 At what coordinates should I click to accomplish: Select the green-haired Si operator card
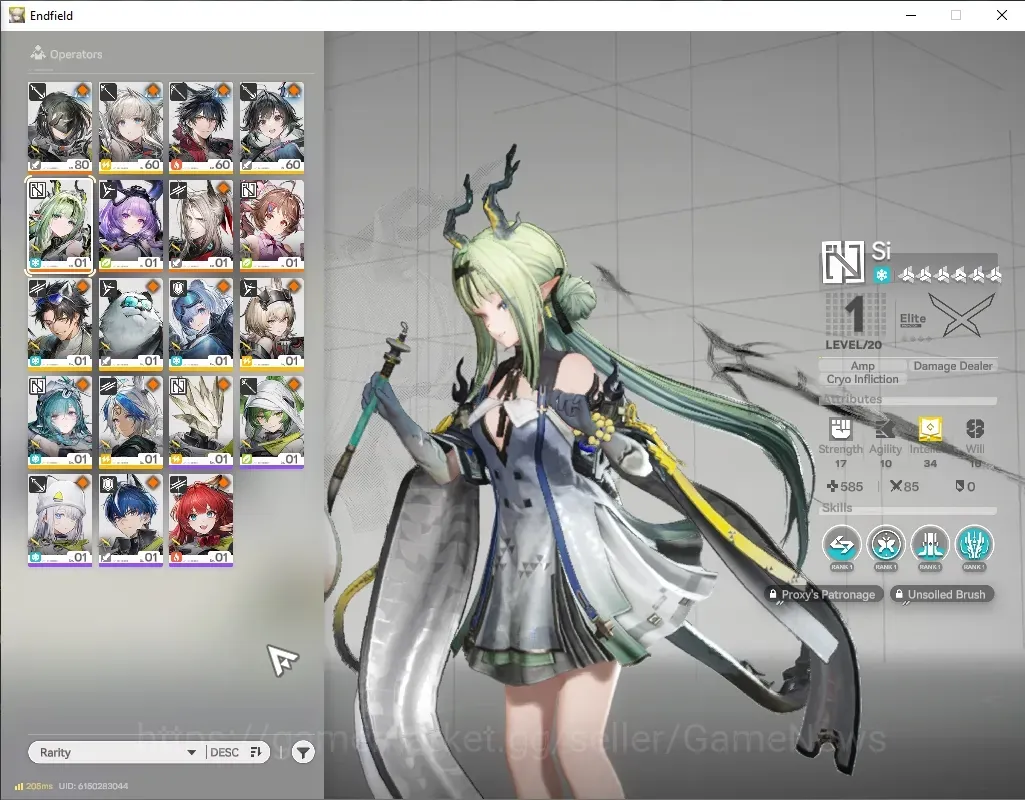[x=60, y=225]
